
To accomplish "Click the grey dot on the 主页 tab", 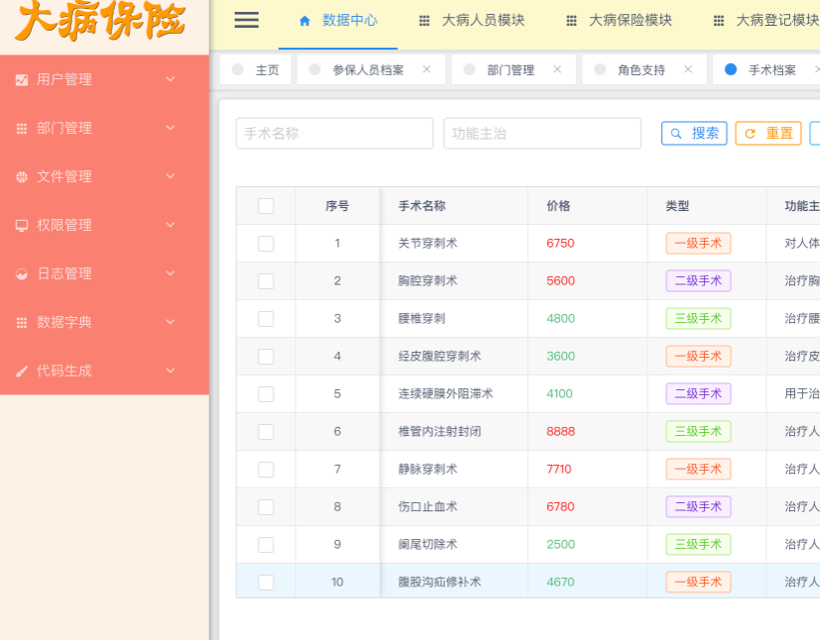I will [x=237, y=69].
